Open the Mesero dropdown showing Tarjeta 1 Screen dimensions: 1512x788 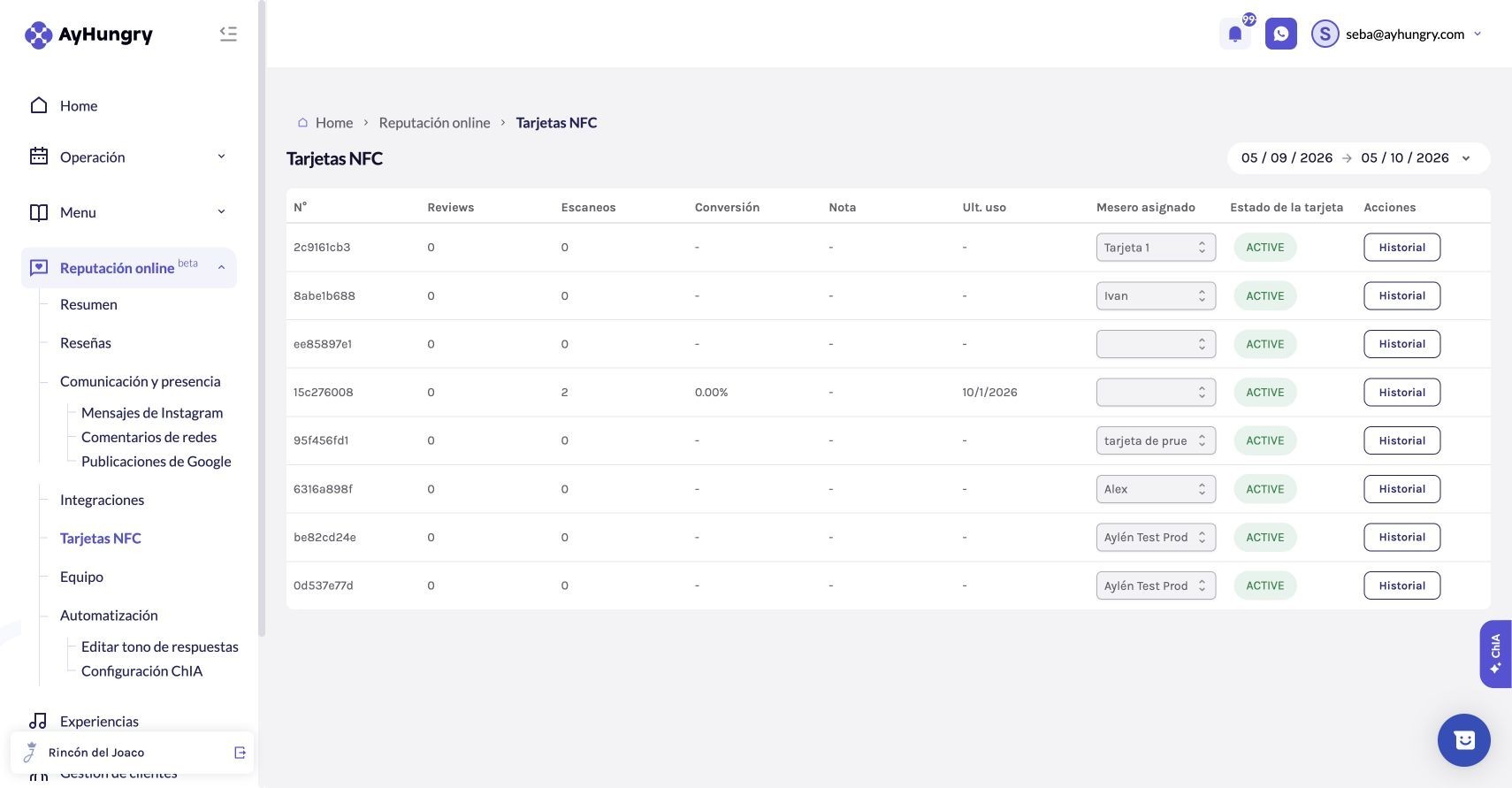[x=1156, y=248]
